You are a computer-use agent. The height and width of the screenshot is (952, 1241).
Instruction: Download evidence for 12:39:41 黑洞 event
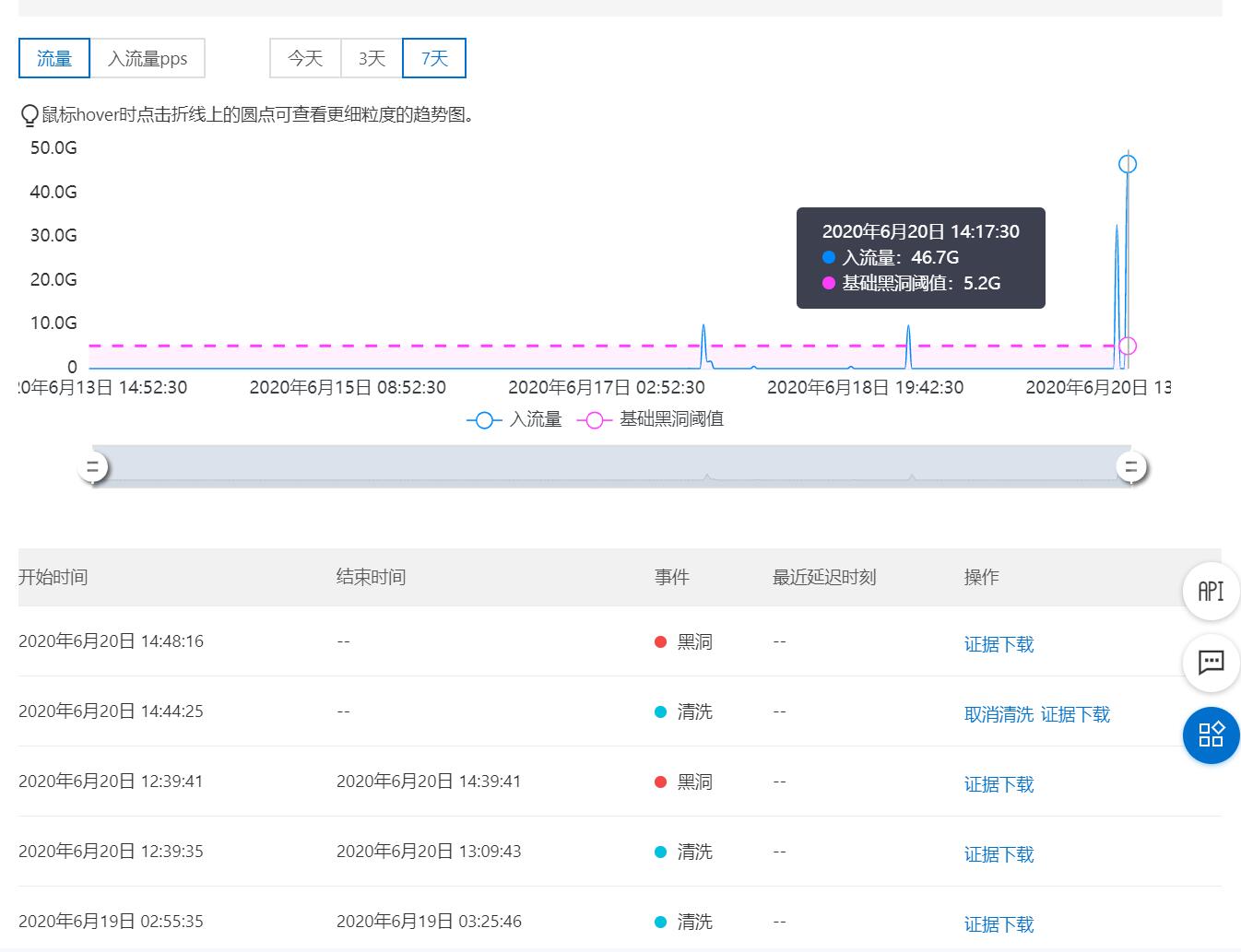pos(999,784)
